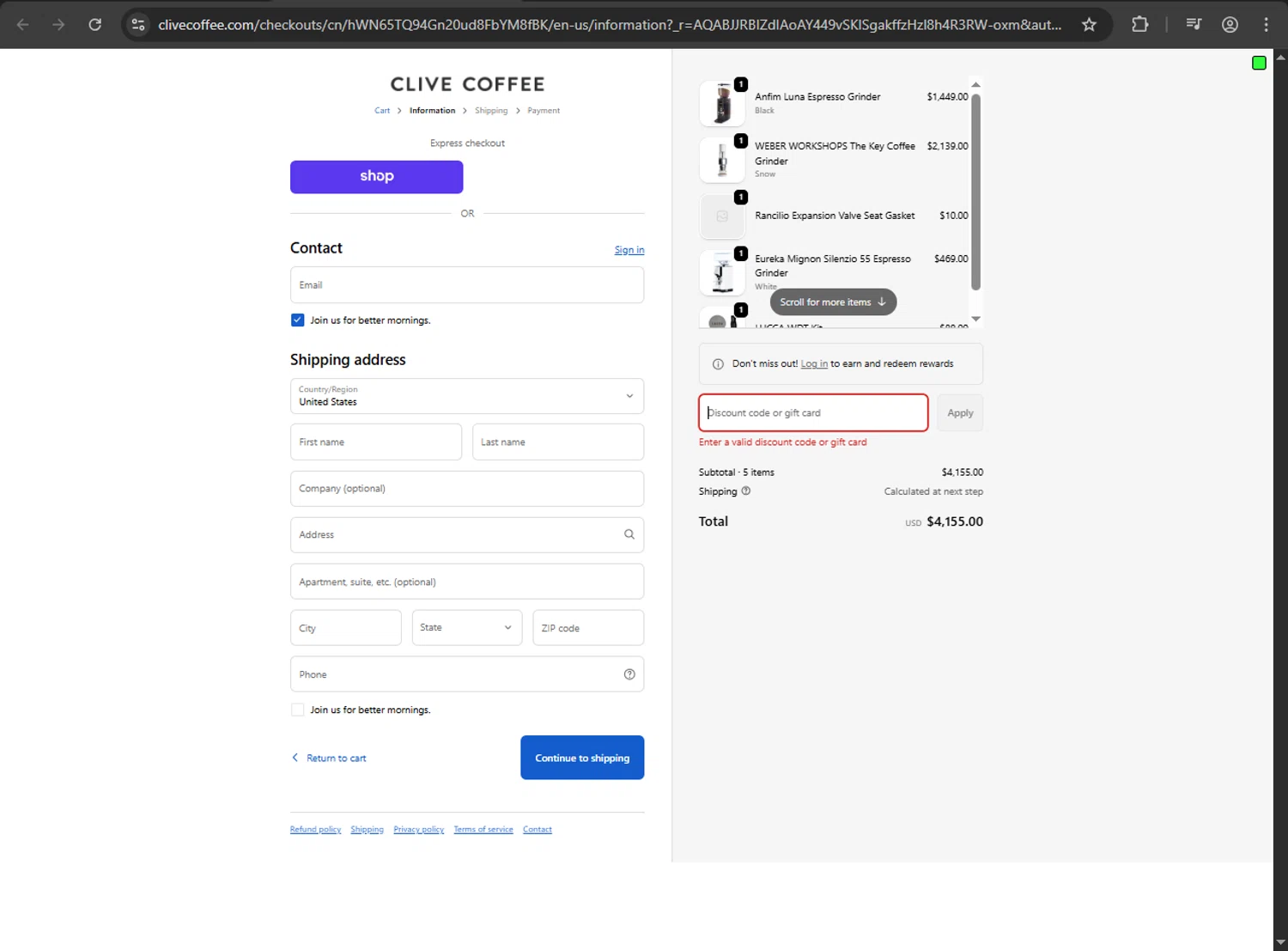The width and height of the screenshot is (1288, 951).
Task: Open the Contact footer link
Action: (538, 829)
